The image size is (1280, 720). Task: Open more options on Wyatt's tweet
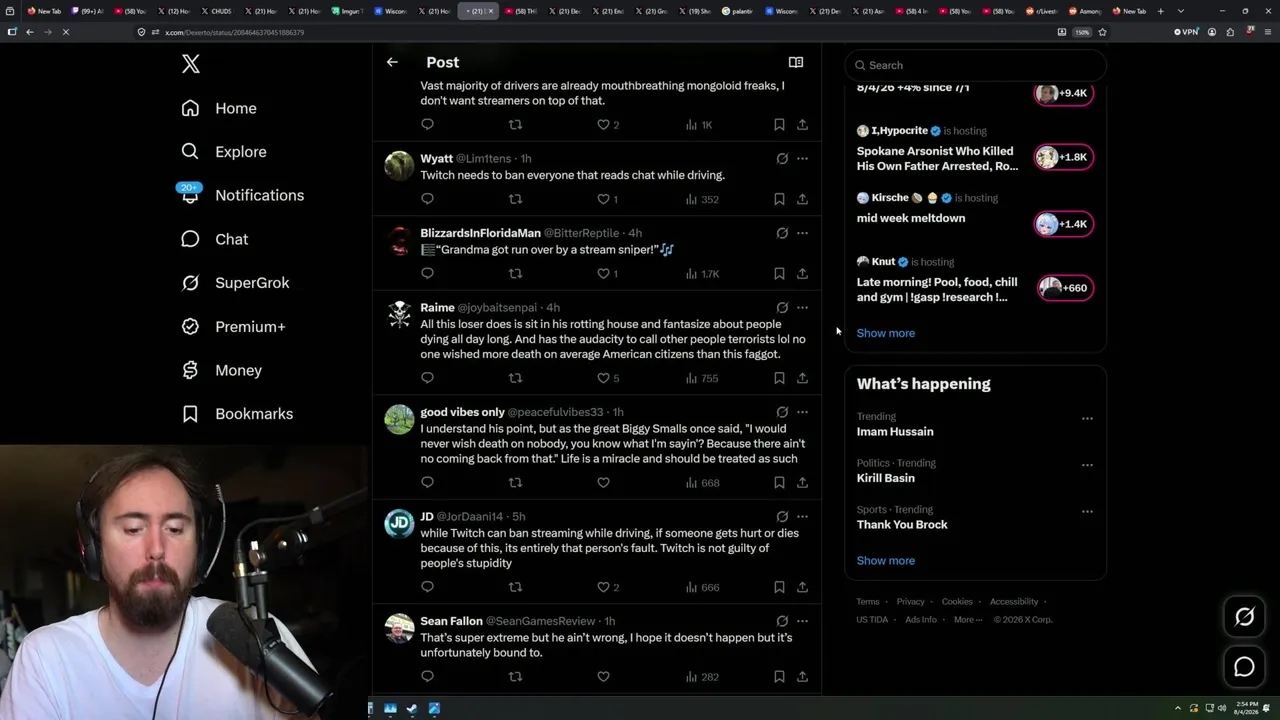point(802,158)
